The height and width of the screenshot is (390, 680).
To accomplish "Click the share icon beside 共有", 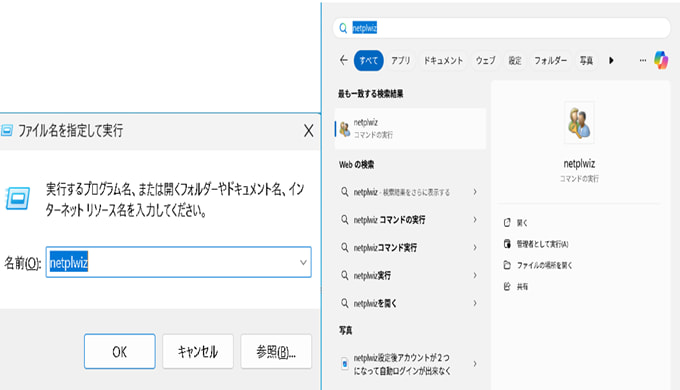I will click(x=507, y=286).
